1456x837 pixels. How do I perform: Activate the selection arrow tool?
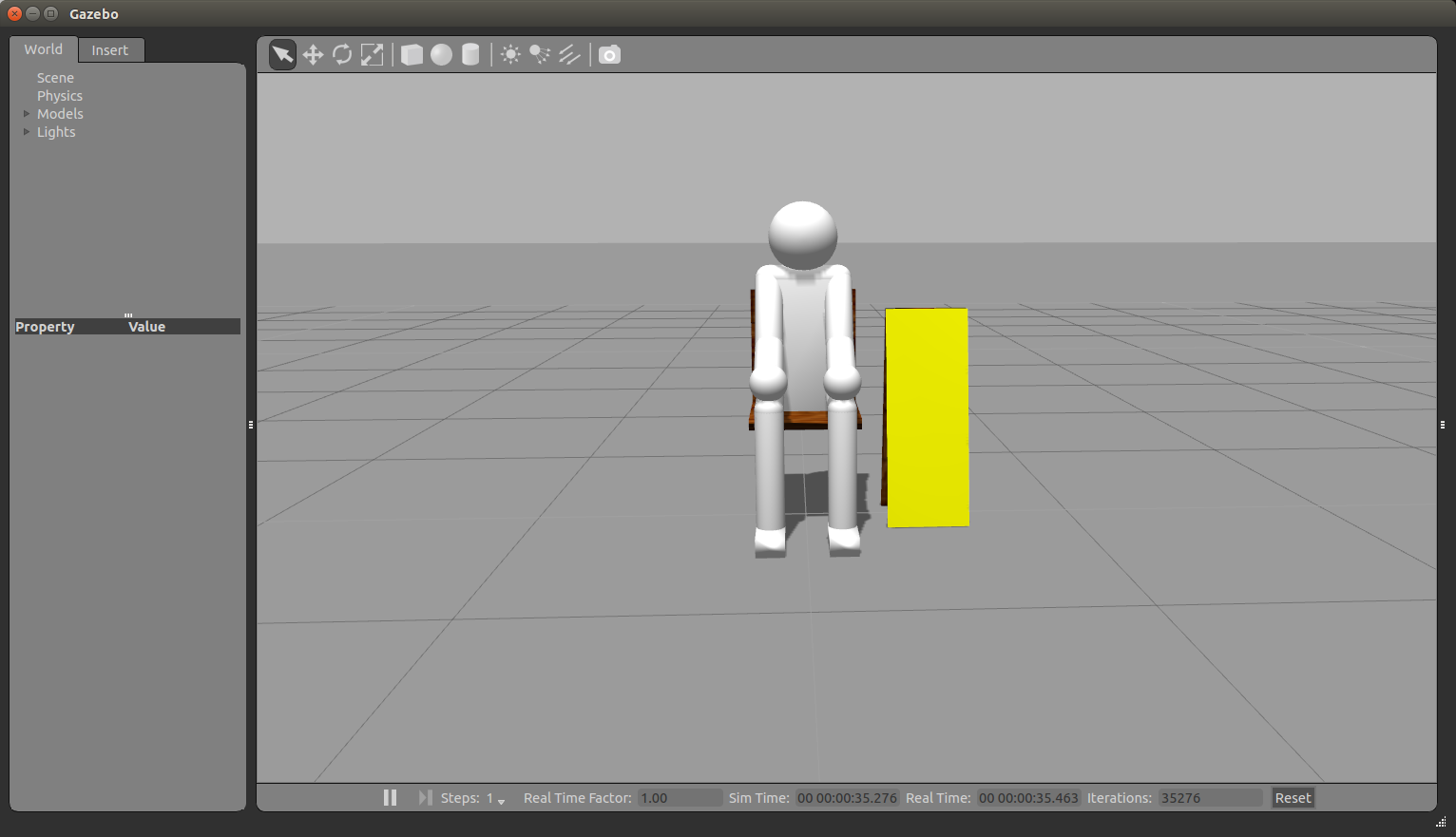282,55
